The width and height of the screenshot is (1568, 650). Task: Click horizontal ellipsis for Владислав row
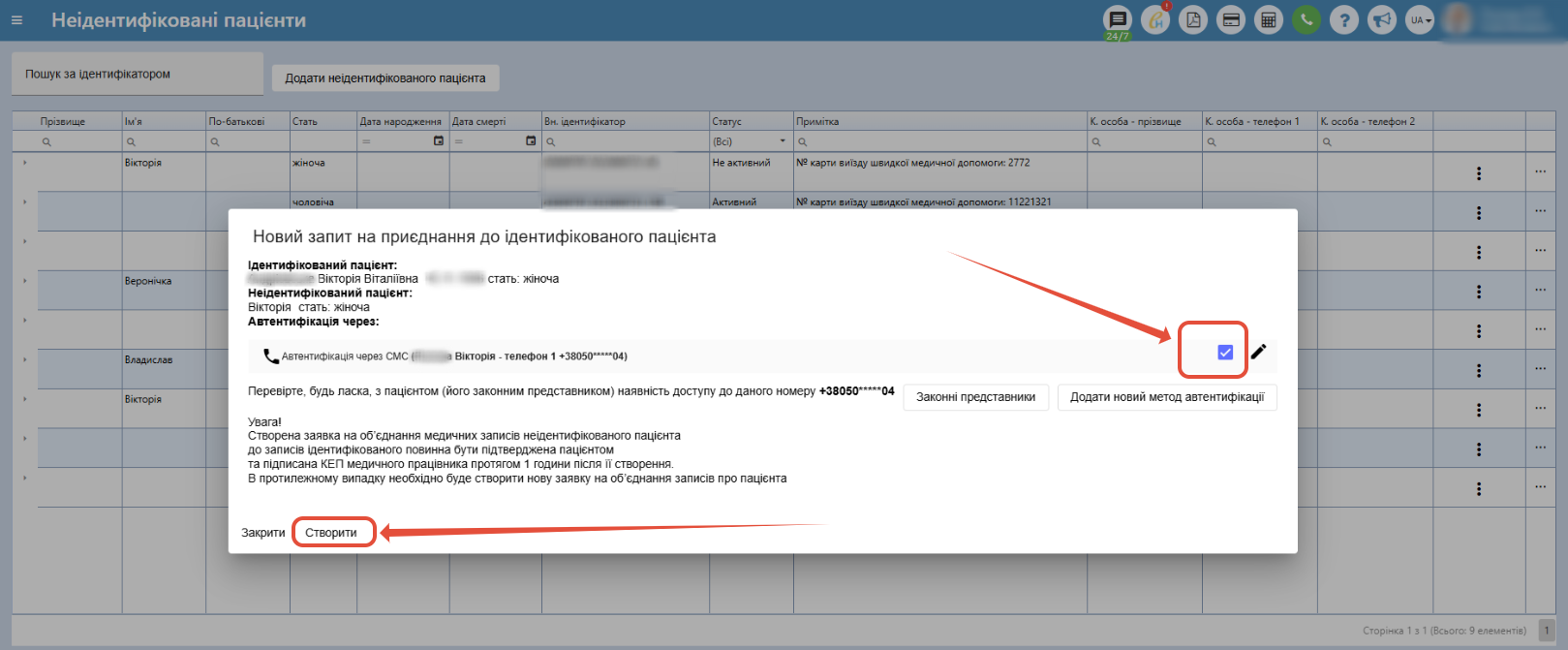[1541, 368]
